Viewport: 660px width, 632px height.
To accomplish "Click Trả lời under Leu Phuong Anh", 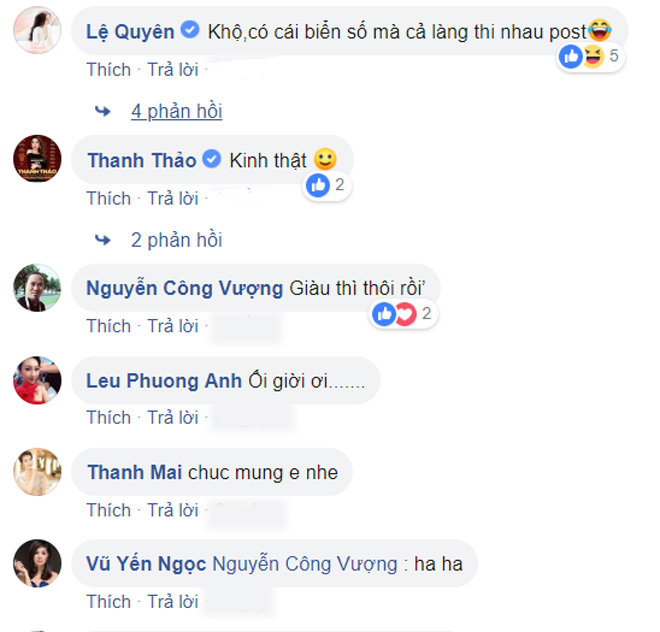I will (x=173, y=418).
